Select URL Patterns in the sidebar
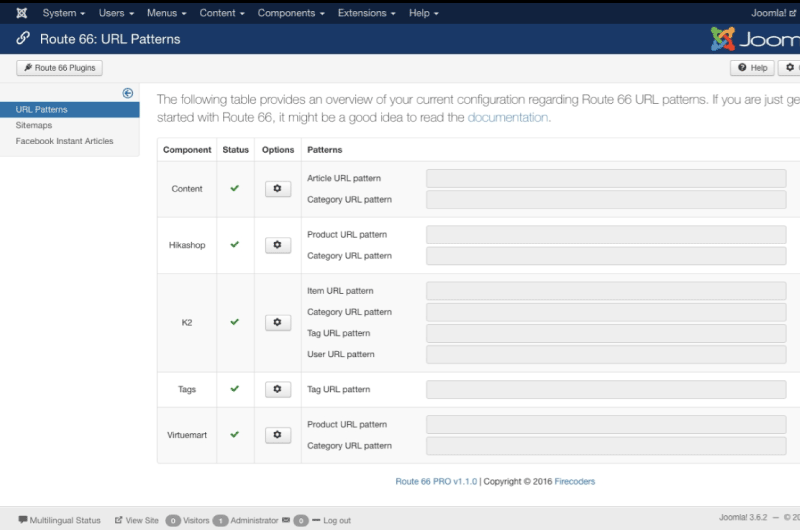 69,110
